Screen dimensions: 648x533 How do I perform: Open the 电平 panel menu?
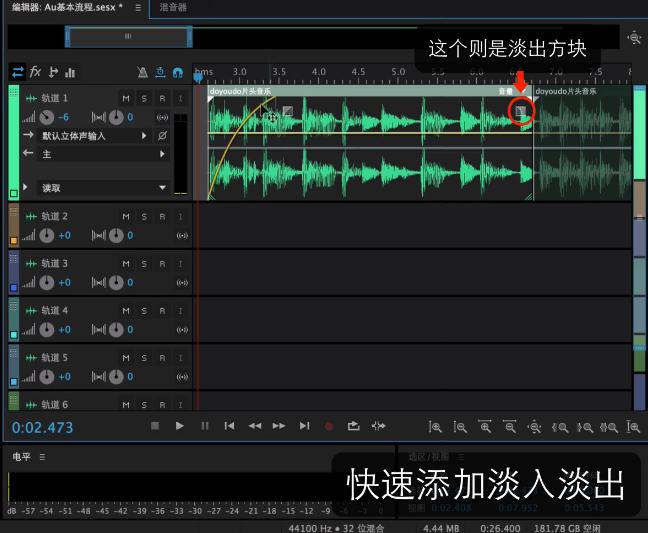click(x=42, y=457)
